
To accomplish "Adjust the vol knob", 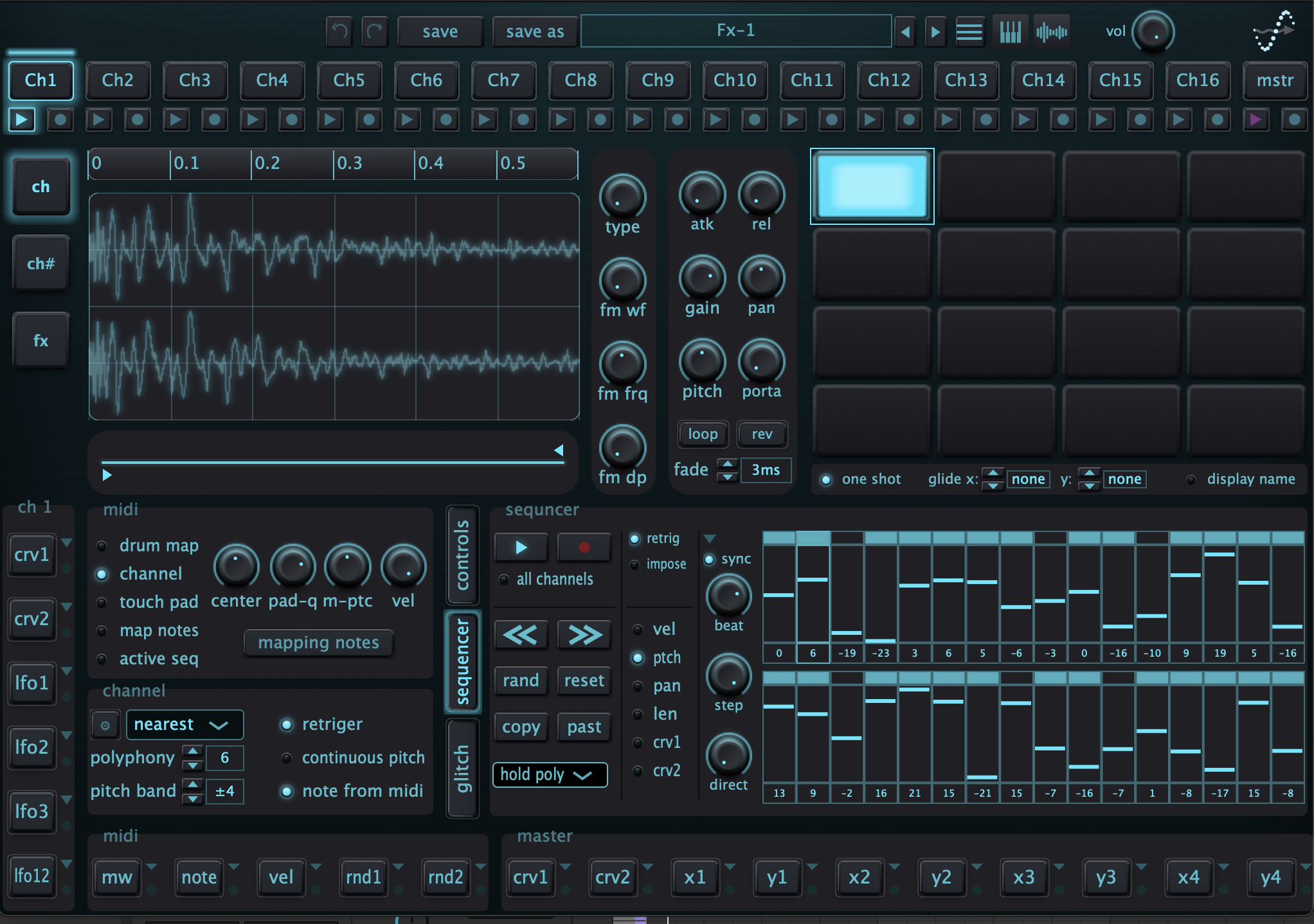I will [1153, 31].
